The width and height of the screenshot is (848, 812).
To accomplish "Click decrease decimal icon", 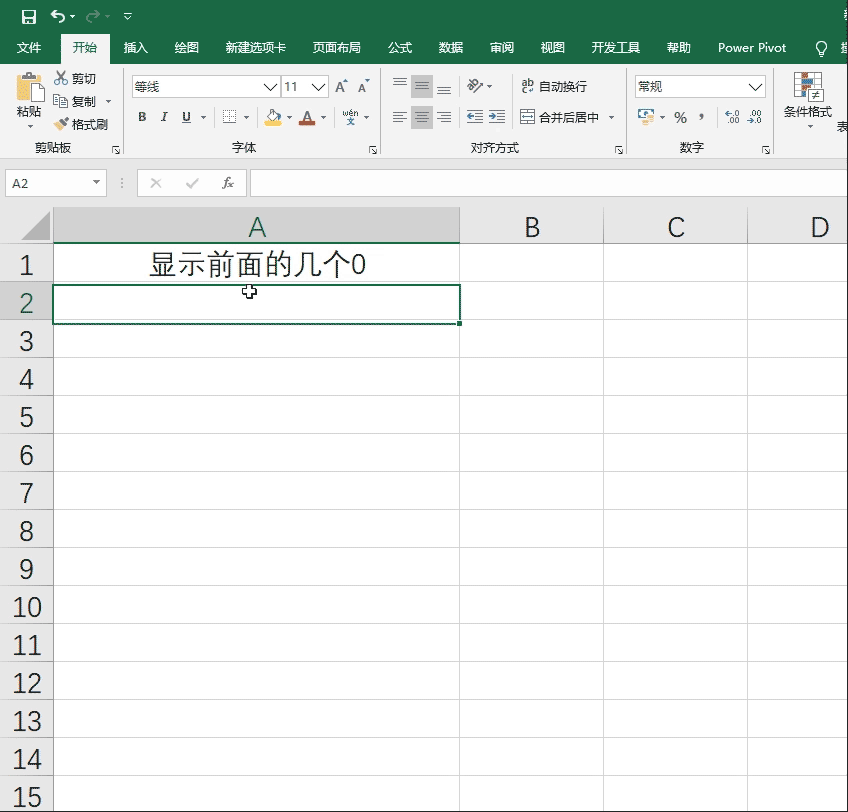I will click(x=754, y=117).
